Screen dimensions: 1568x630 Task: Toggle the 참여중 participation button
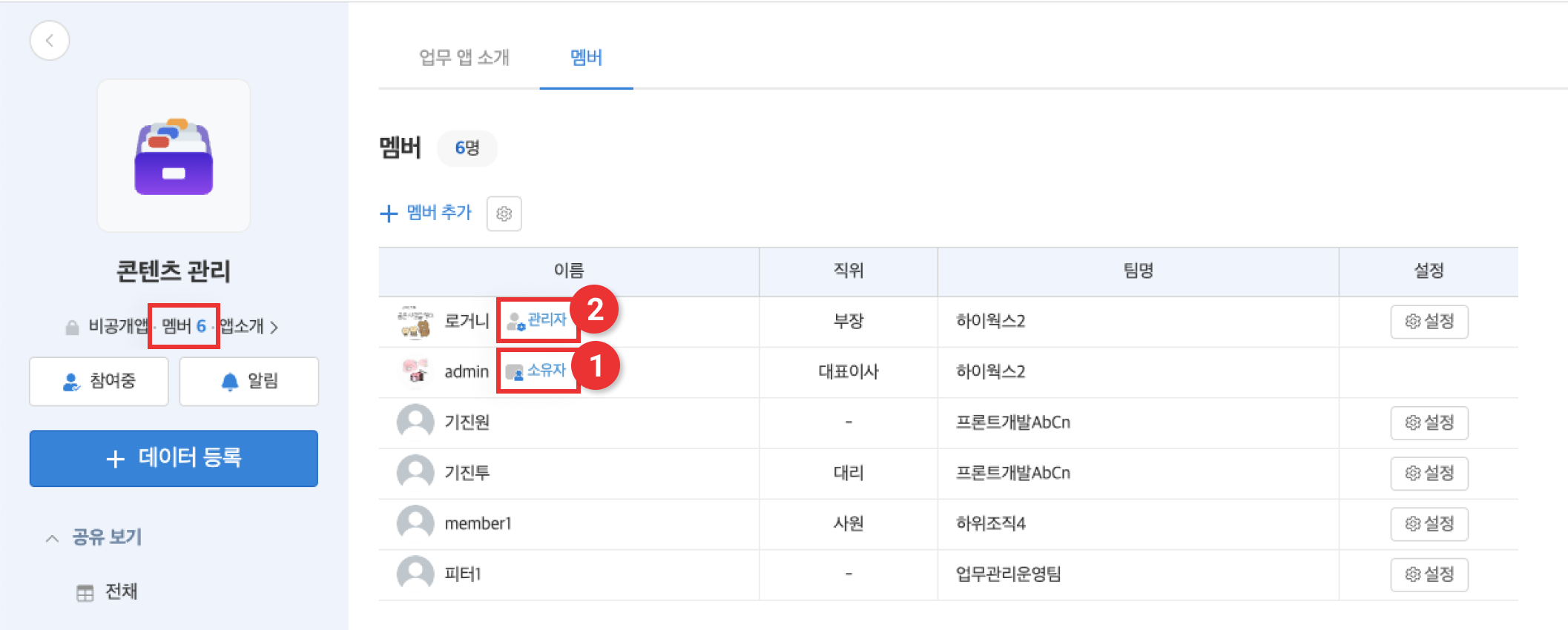tap(99, 382)
